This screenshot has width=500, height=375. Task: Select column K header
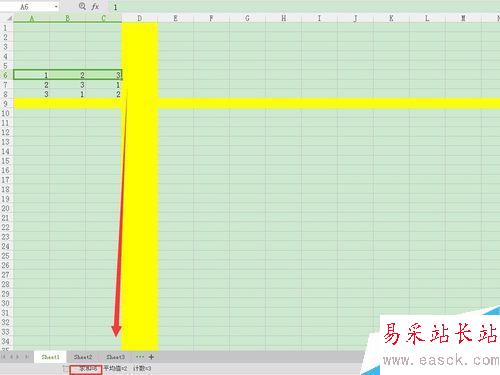pos(392,18)
